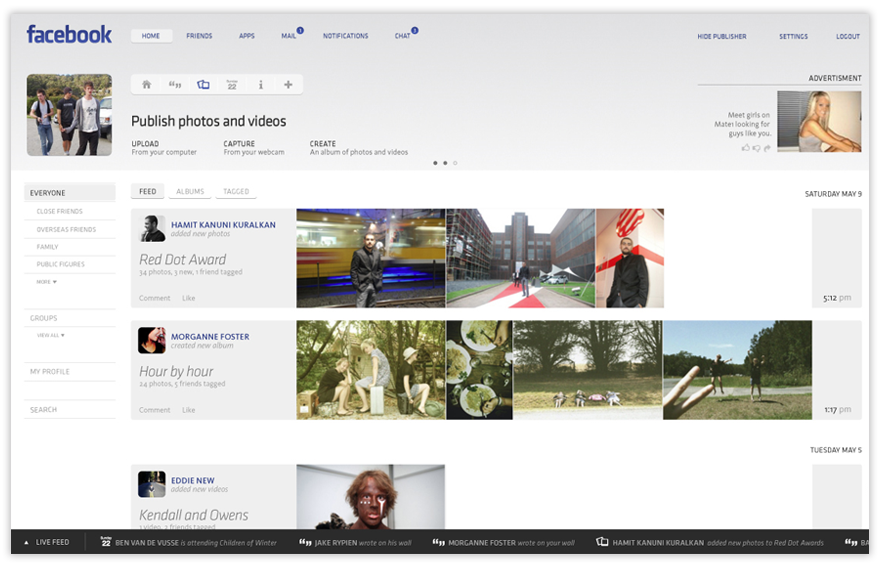This screenshot has width=880, height=565.
Task: Click Hamit Kanuni Kuralkan's avatar
Action: tap(152, 228)
